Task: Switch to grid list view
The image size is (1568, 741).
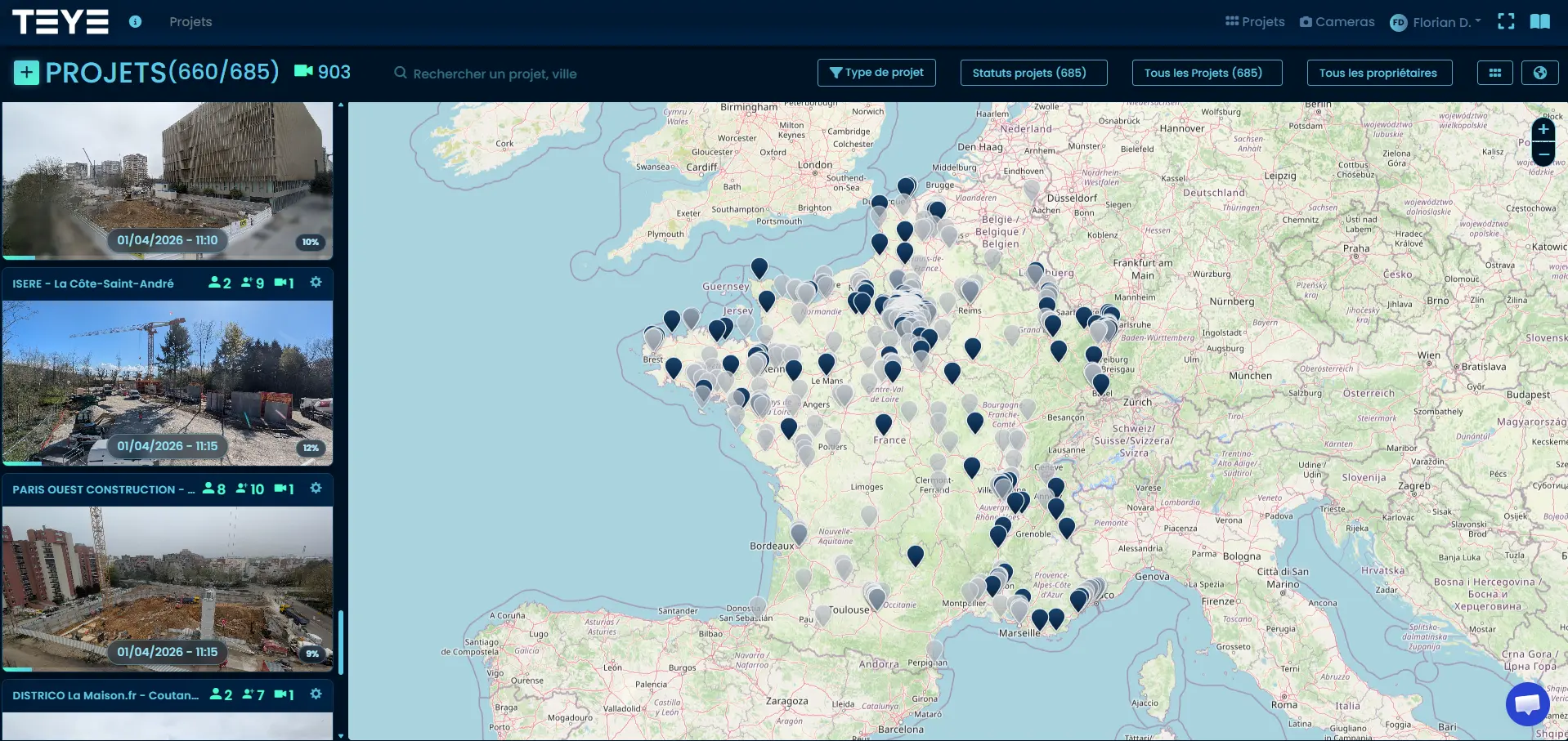Action: click(x=1496, y=73)
